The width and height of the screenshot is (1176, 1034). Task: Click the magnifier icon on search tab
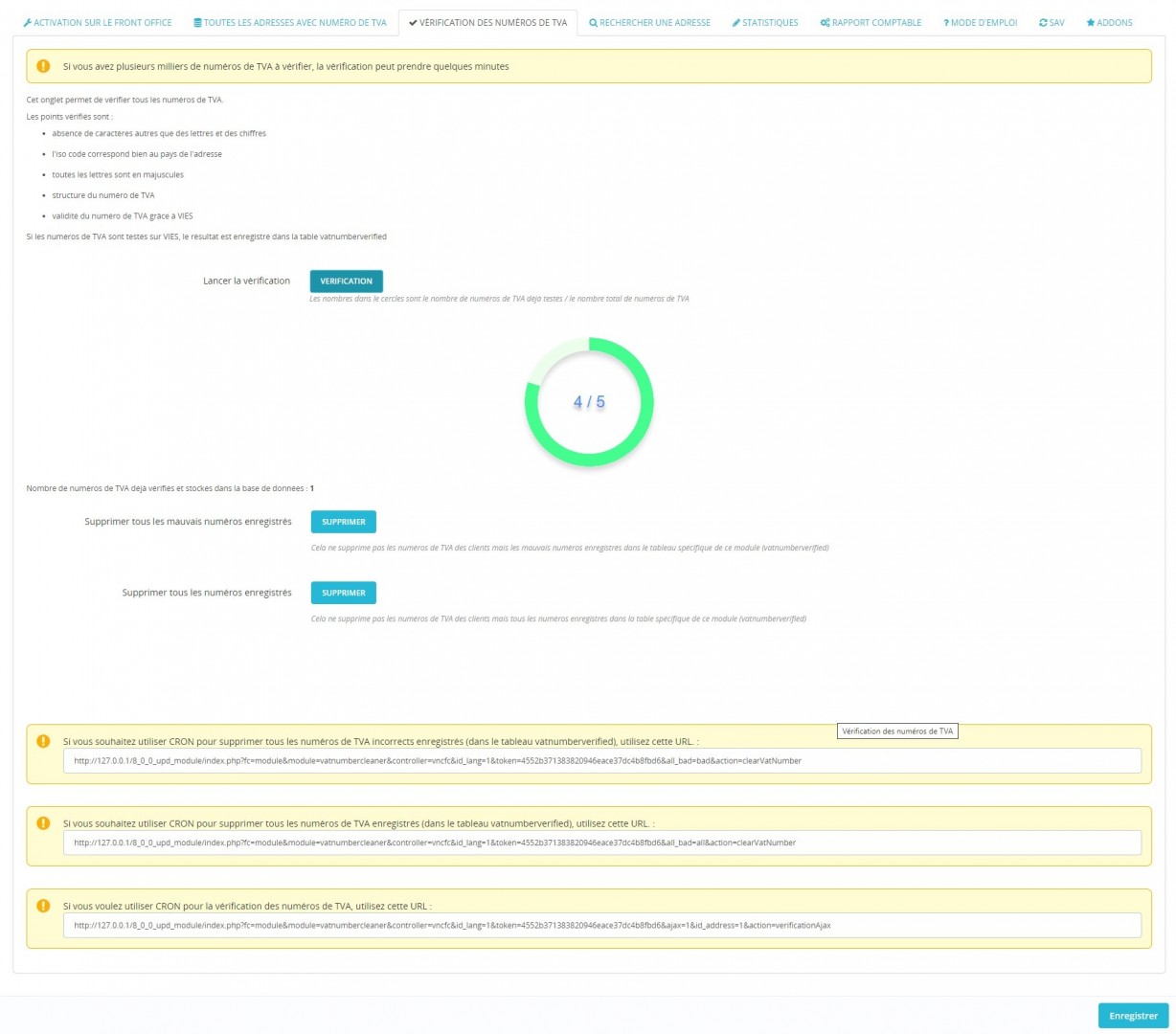point(593,23)
